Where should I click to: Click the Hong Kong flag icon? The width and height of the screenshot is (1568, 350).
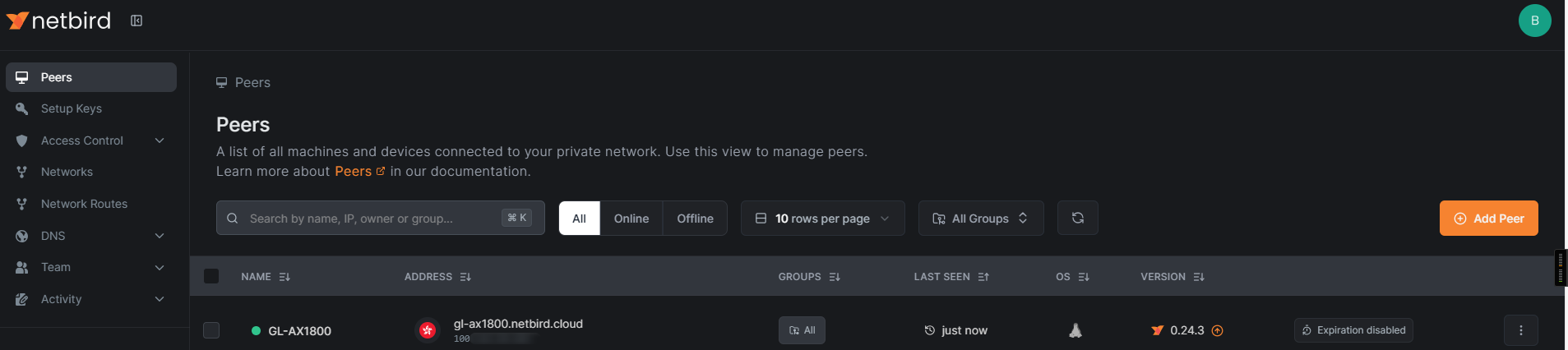tap(428, 330)
